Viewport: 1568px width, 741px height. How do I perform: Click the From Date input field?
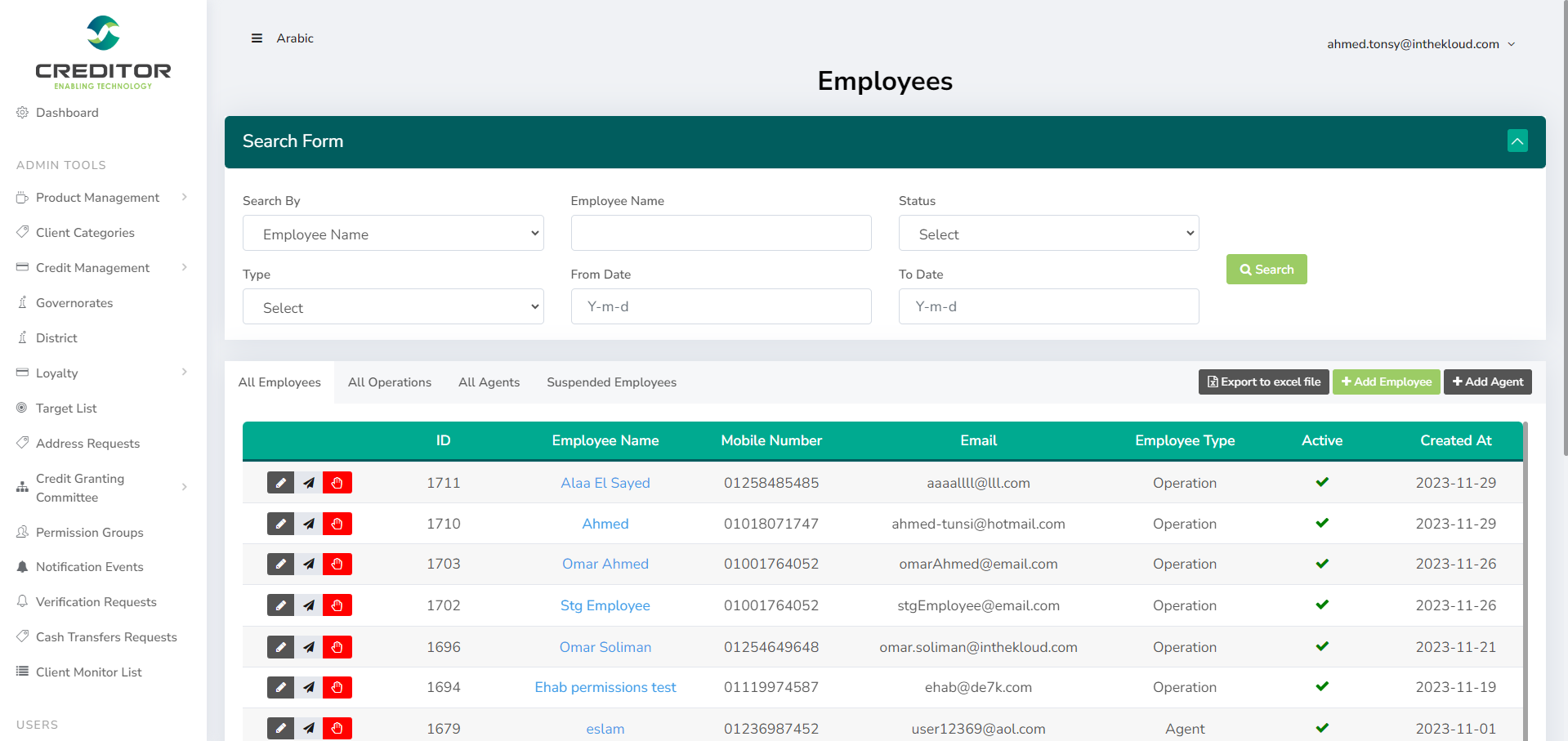(x=721, y=306)
